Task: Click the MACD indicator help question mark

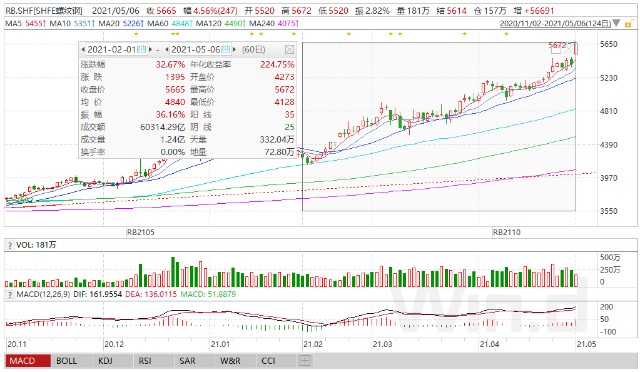Action: coord(9,294)
